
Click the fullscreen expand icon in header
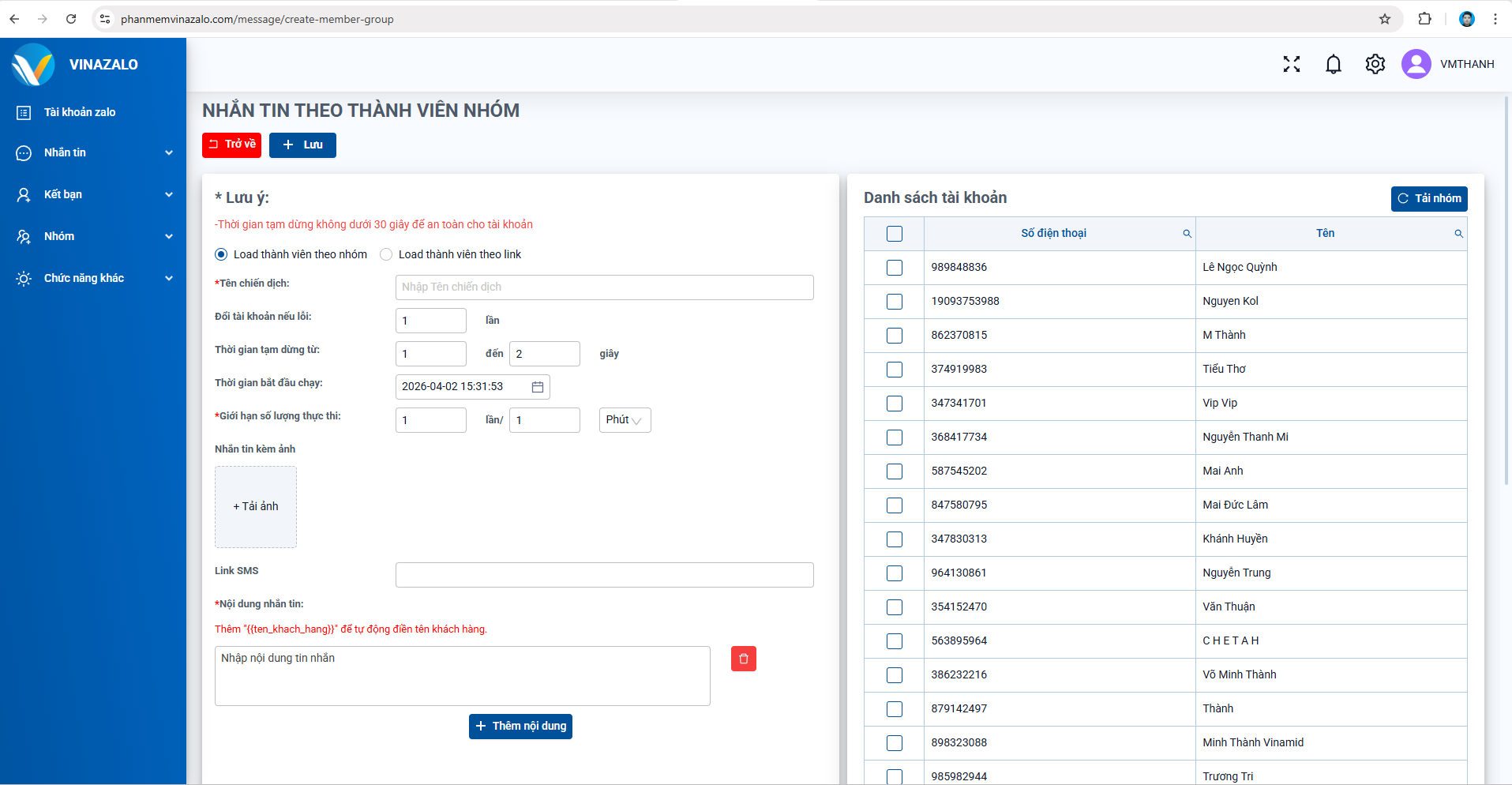tap(1291, 64)
